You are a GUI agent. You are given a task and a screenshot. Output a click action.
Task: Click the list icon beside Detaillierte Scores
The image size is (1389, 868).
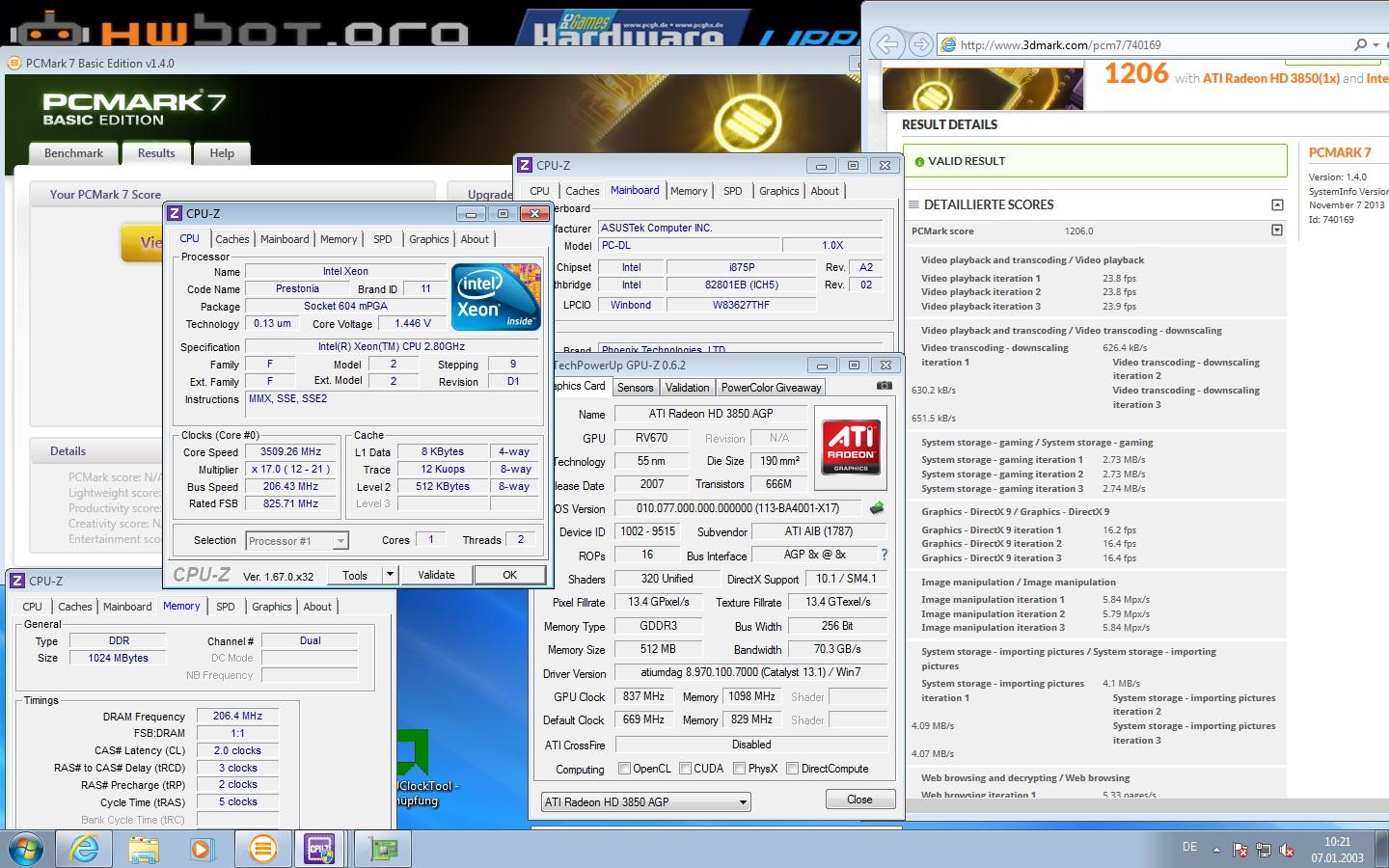click(913, 204)
